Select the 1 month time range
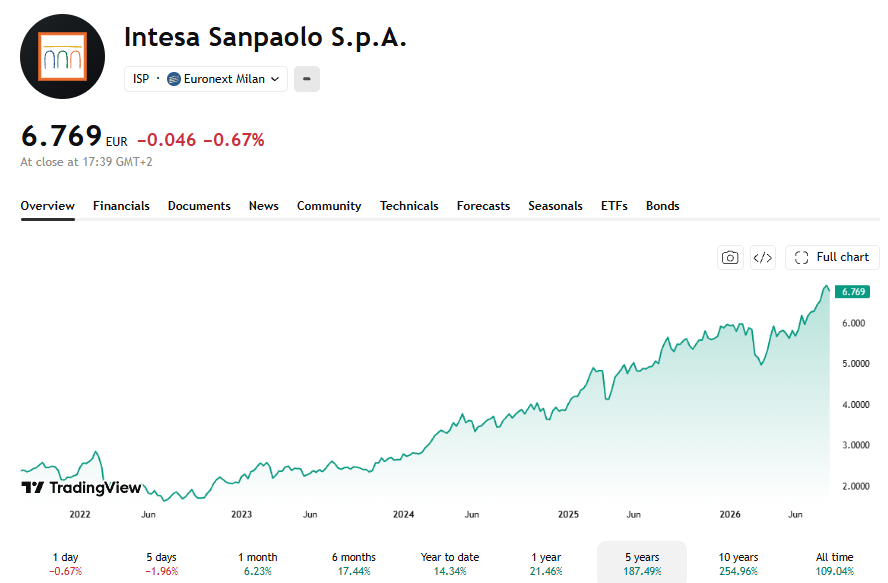This screenshot has height=583, width=888. coord(258,564)
